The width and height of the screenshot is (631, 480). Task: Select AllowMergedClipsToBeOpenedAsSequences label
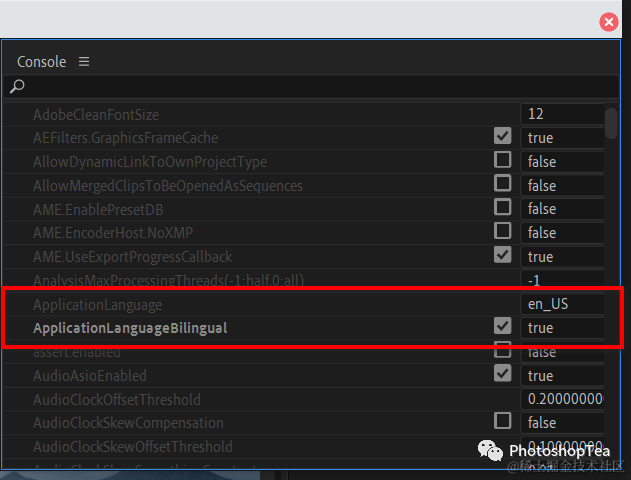[168, 186]
